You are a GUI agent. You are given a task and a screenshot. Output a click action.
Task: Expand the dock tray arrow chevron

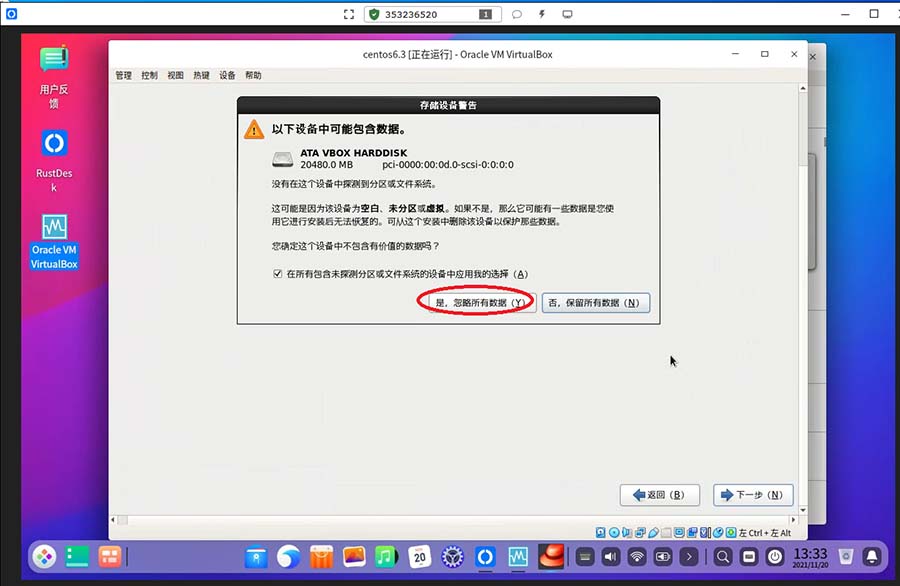[689, 557]
